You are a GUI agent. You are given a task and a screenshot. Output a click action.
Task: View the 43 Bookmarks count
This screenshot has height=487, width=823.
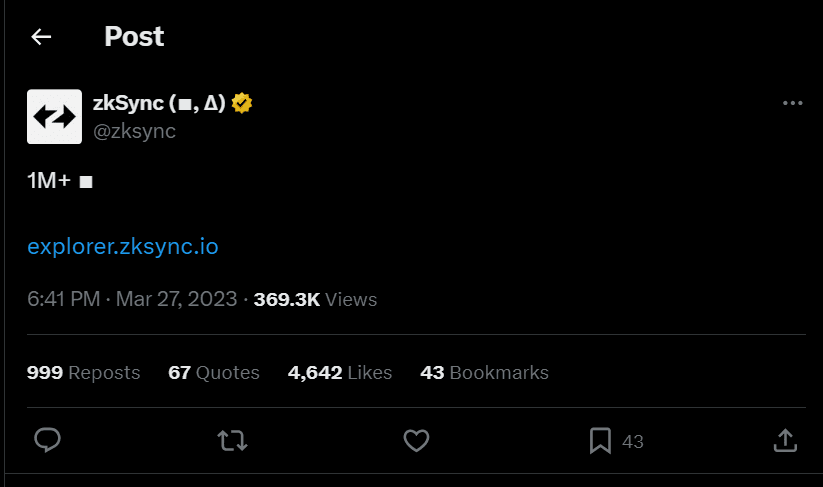(484, 373)
